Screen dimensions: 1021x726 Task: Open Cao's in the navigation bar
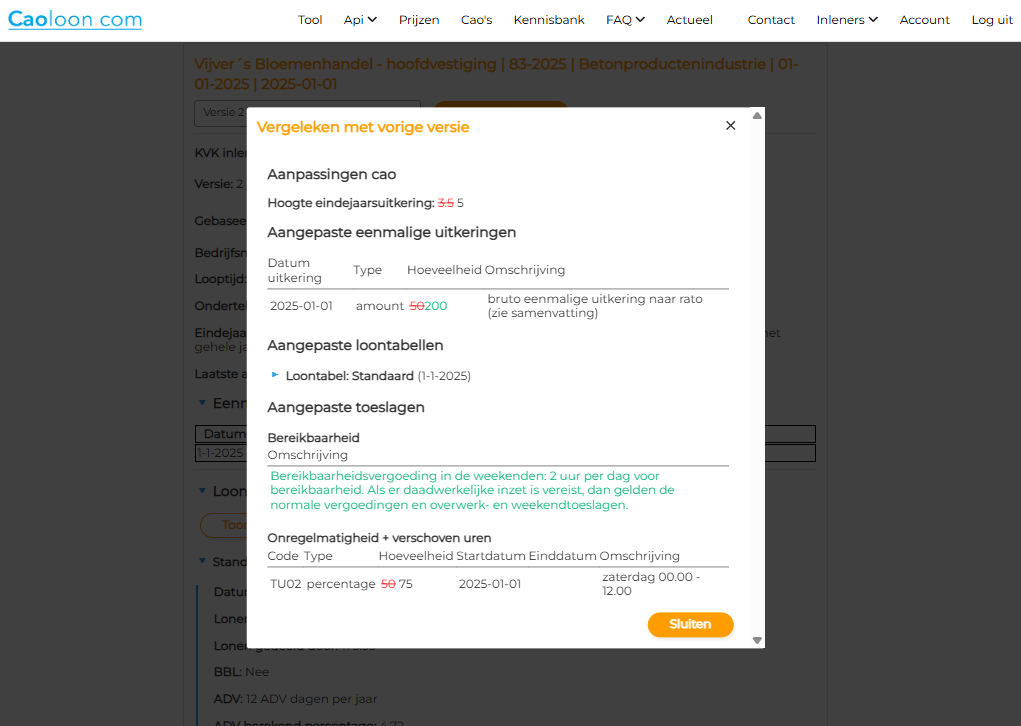[476, 20]
